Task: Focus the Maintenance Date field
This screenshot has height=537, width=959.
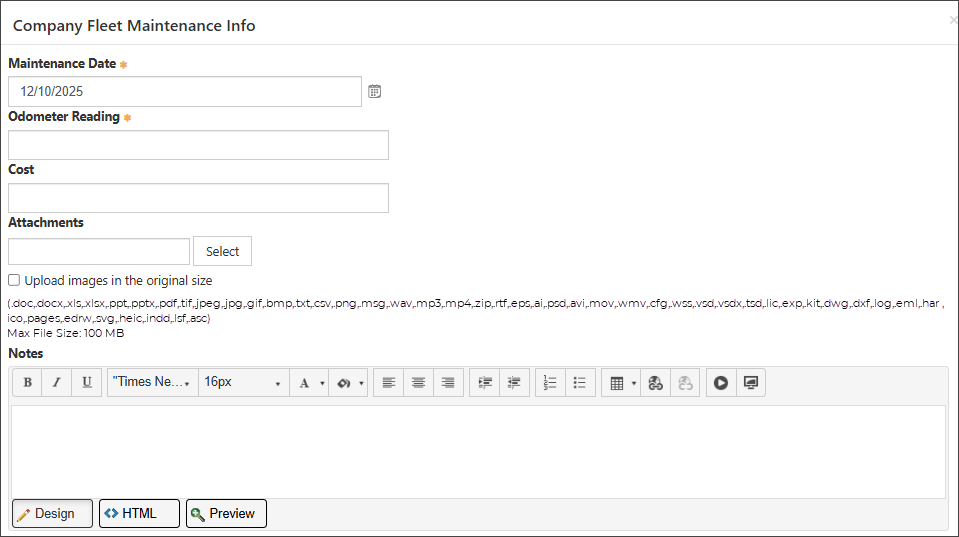Action: click(185, 91)
